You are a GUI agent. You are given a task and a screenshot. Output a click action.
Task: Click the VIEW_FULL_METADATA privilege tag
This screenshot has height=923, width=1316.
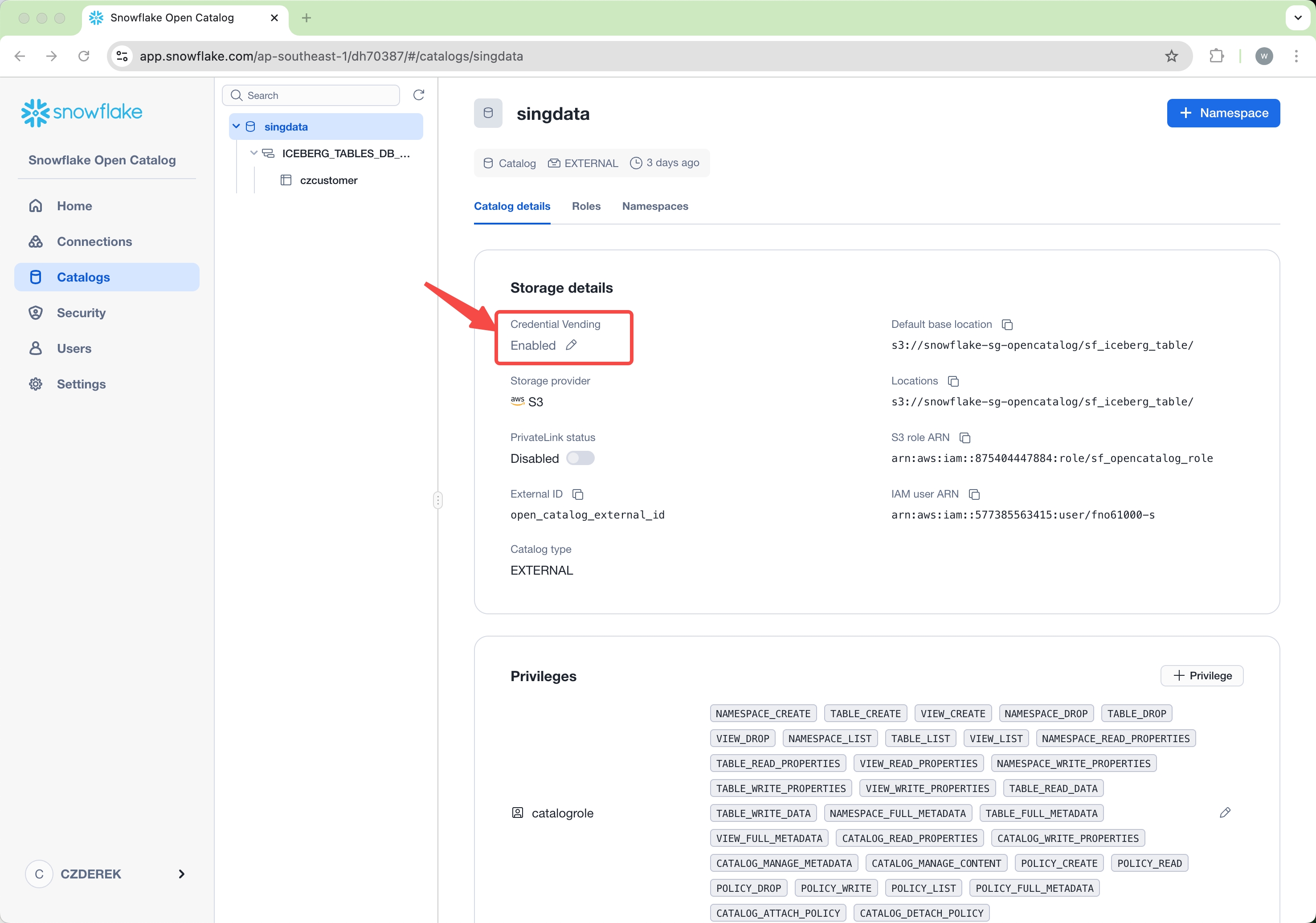coord(768,838)
